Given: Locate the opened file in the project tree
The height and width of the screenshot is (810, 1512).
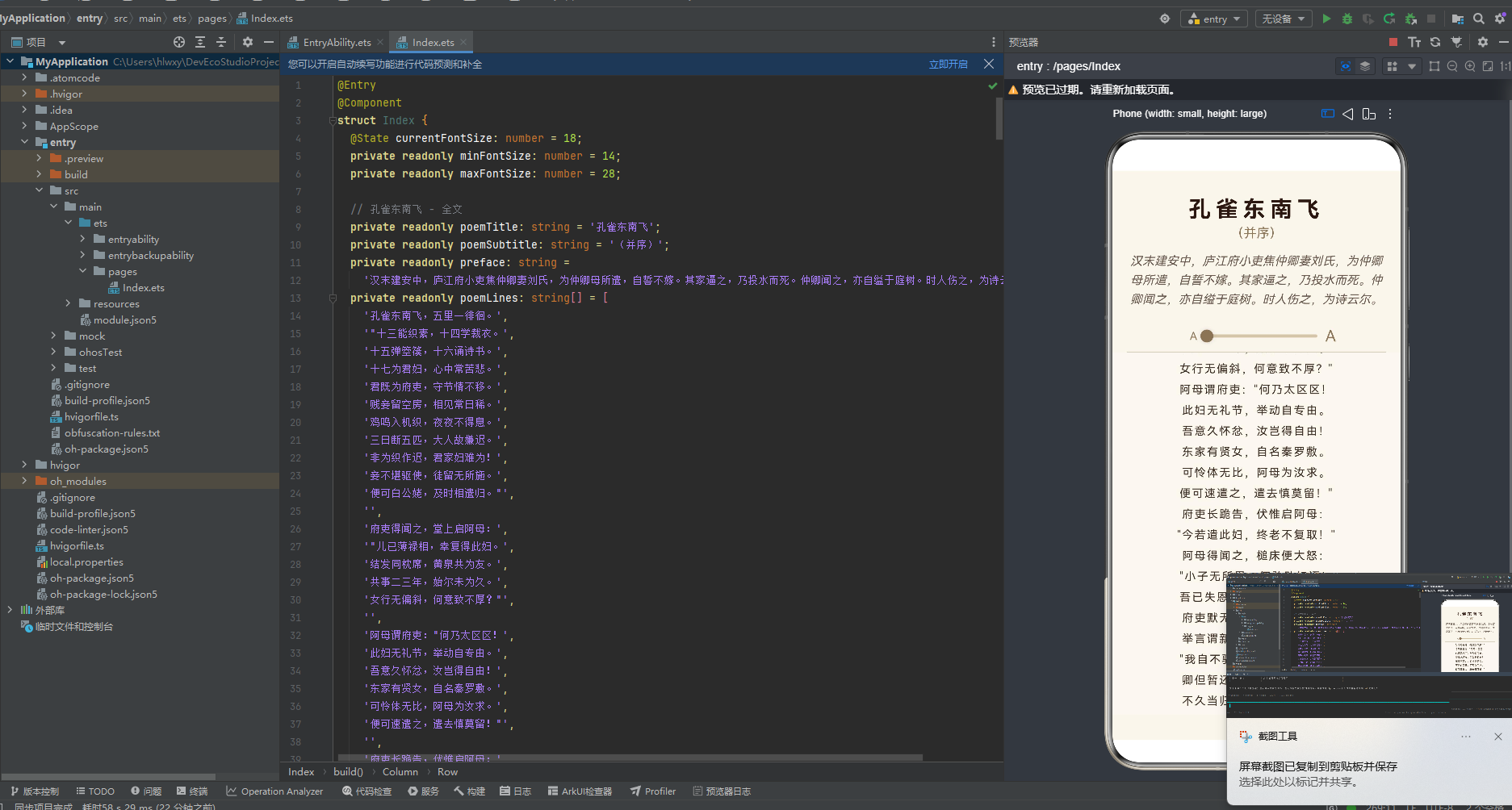Looking at the screenshot, I should [x=179, y=42].
